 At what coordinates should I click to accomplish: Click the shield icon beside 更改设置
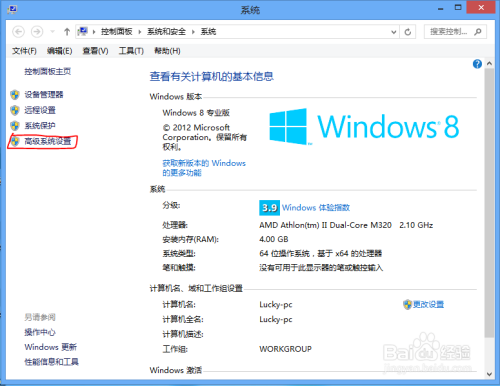407,304
